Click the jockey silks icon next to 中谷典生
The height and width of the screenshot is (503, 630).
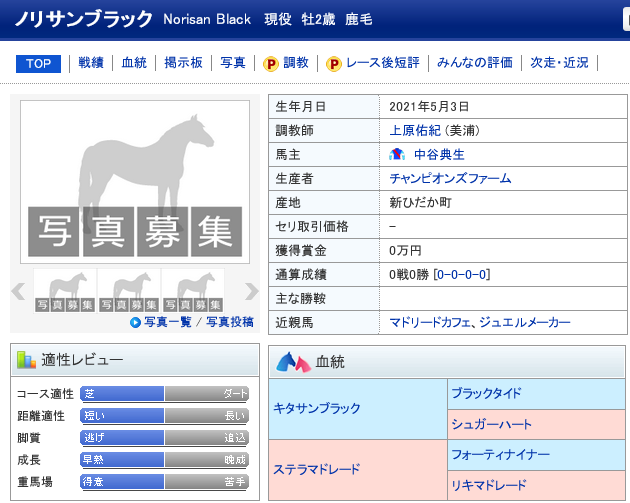(398, 154)
